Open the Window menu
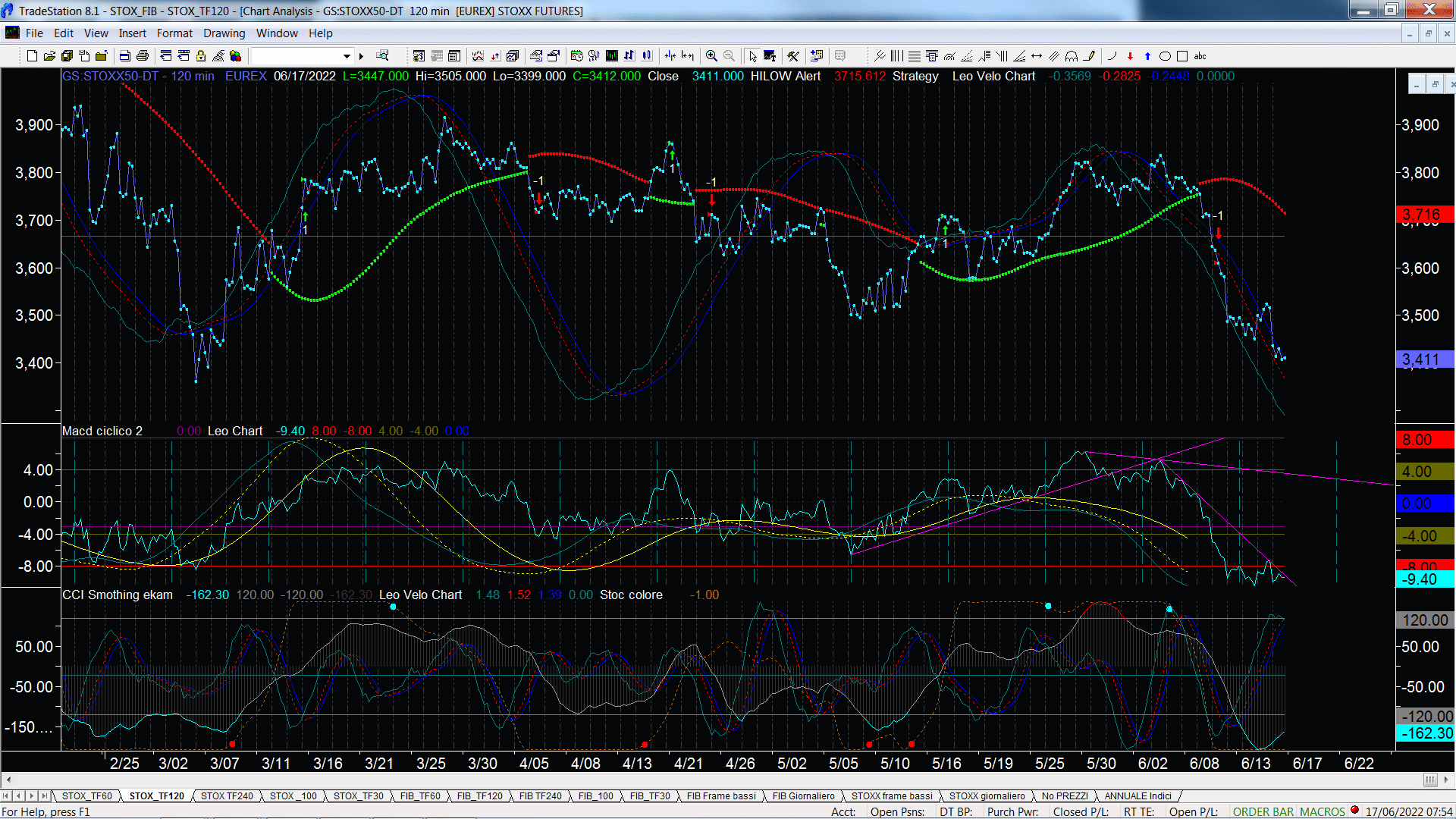The image size is (1456, 819). pos(277,33)
